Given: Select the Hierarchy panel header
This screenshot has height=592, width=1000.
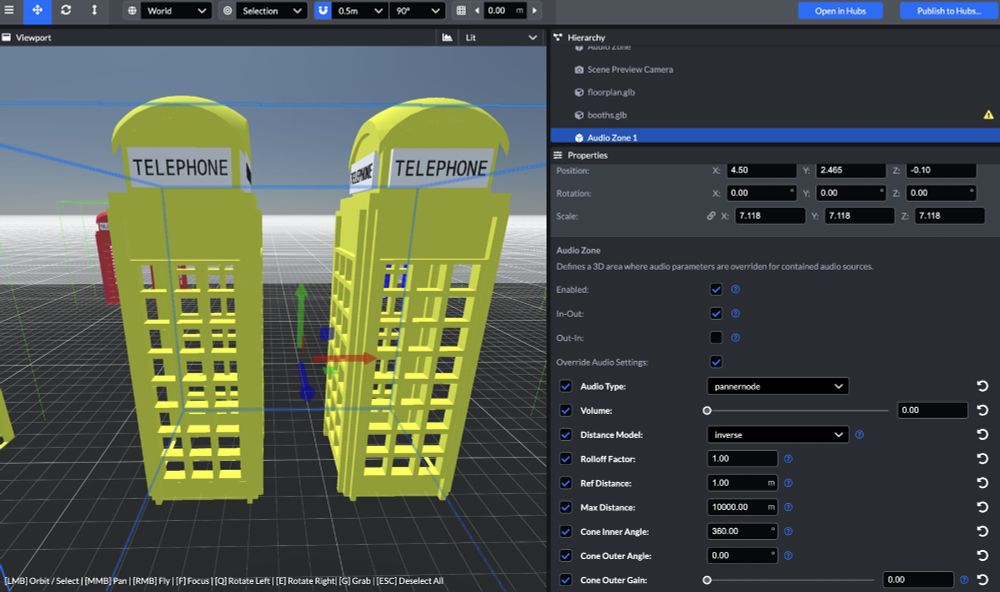Looking at the screenshot, I should coord(580,38).
